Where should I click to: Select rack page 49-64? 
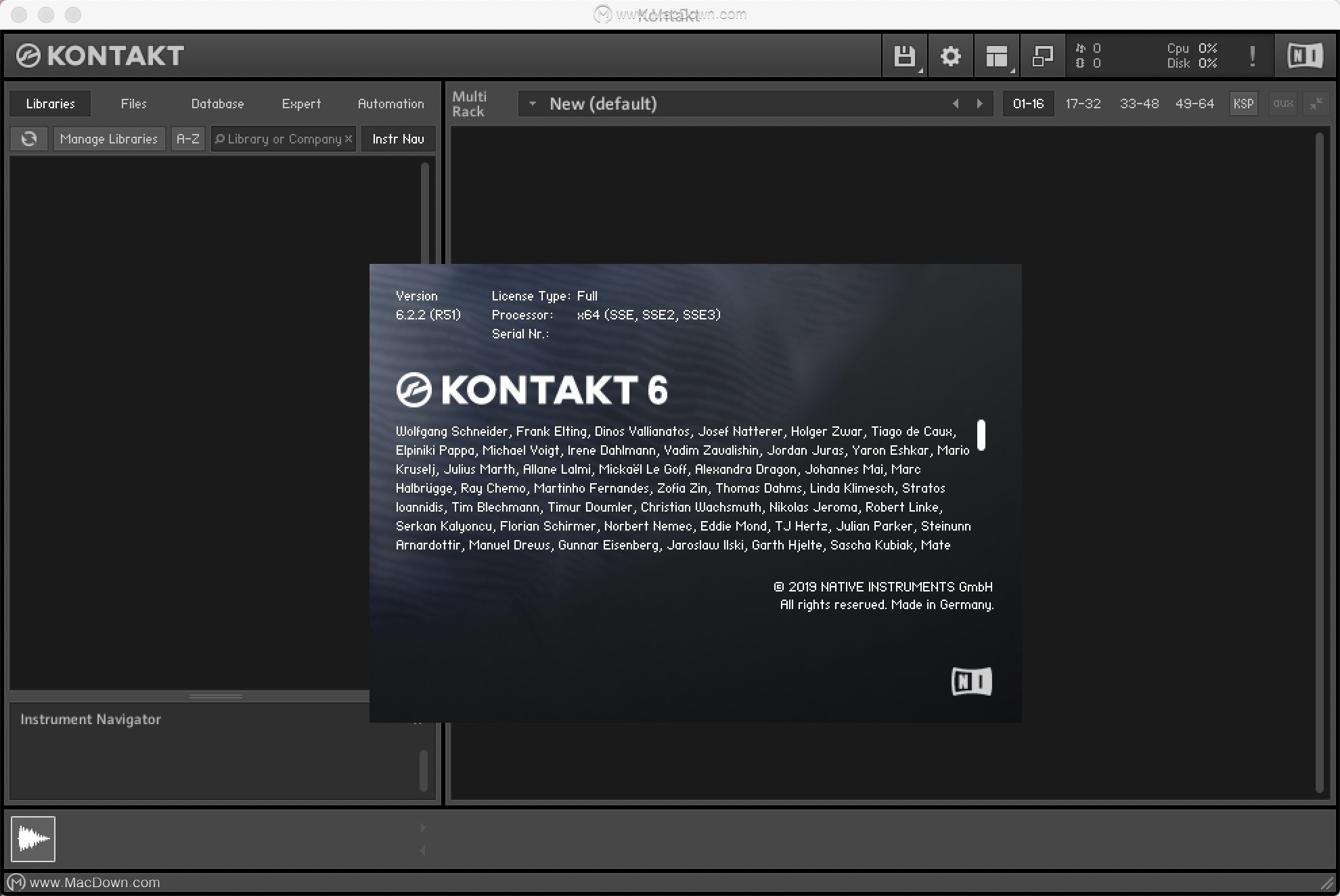coord(1194,104)
